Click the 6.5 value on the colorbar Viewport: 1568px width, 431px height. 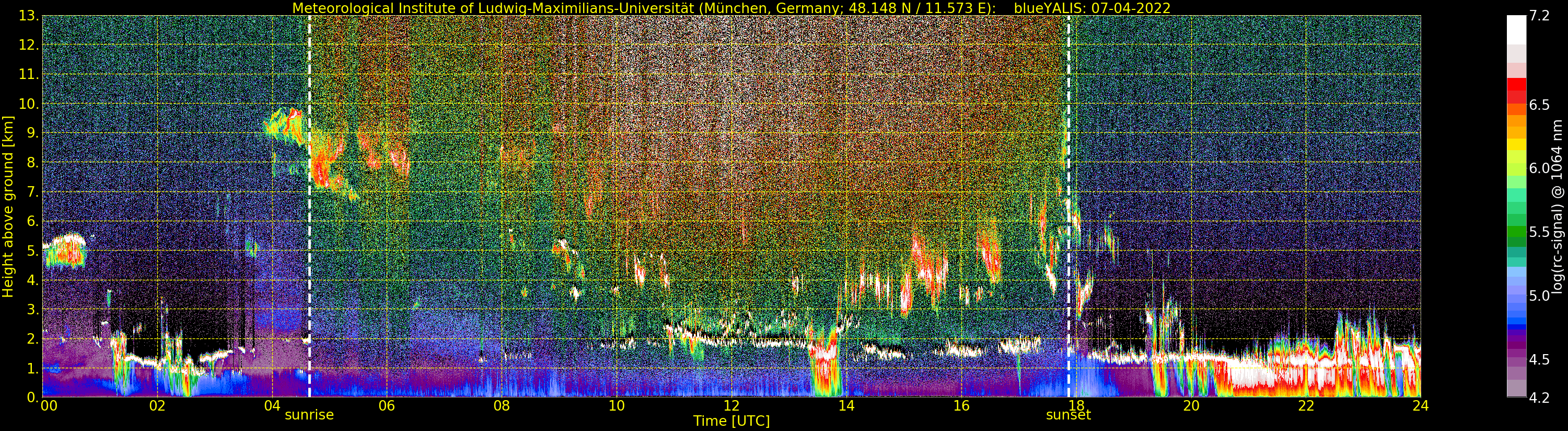(1539, 105)
